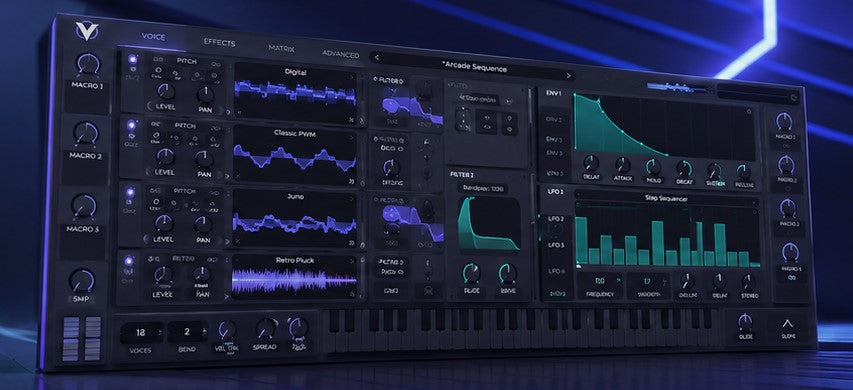Click the Filter 2 Drive knob
Viewport: 853px width, 390px height.
(508, 274)
